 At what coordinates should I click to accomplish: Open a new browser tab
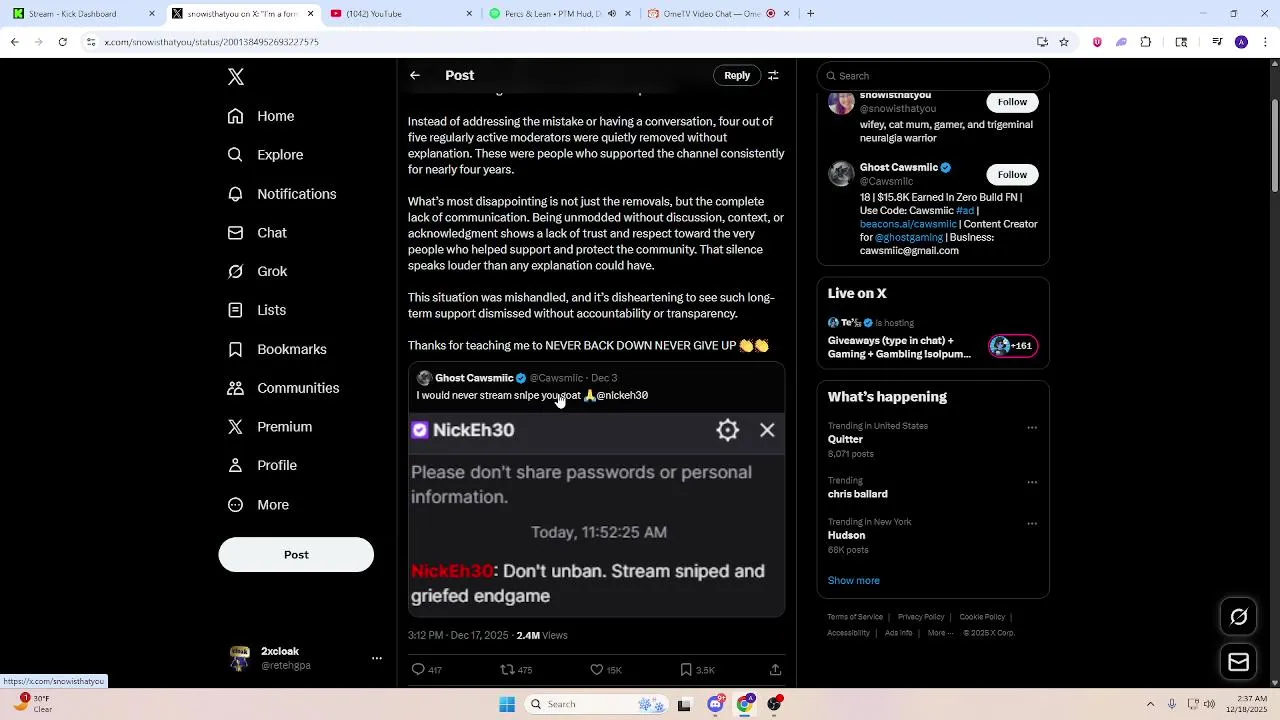(810, 14)
